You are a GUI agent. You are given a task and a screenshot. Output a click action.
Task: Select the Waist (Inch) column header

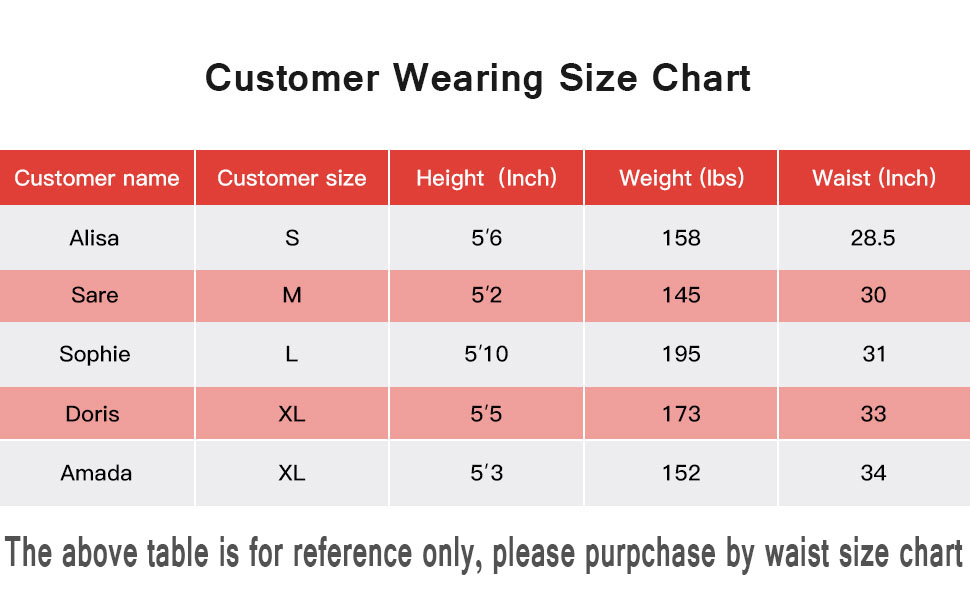(874, 178)
